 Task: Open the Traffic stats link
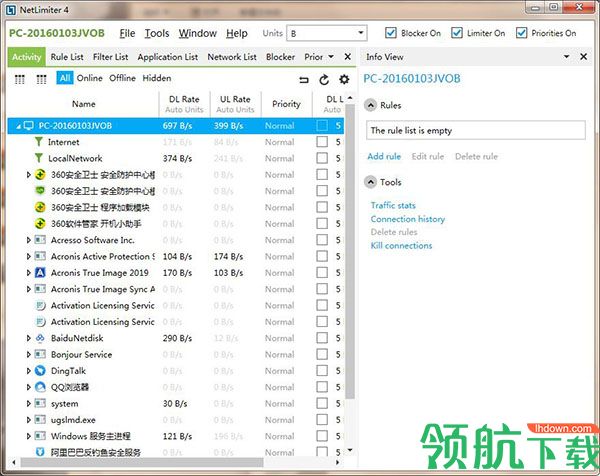coord(393,205)
